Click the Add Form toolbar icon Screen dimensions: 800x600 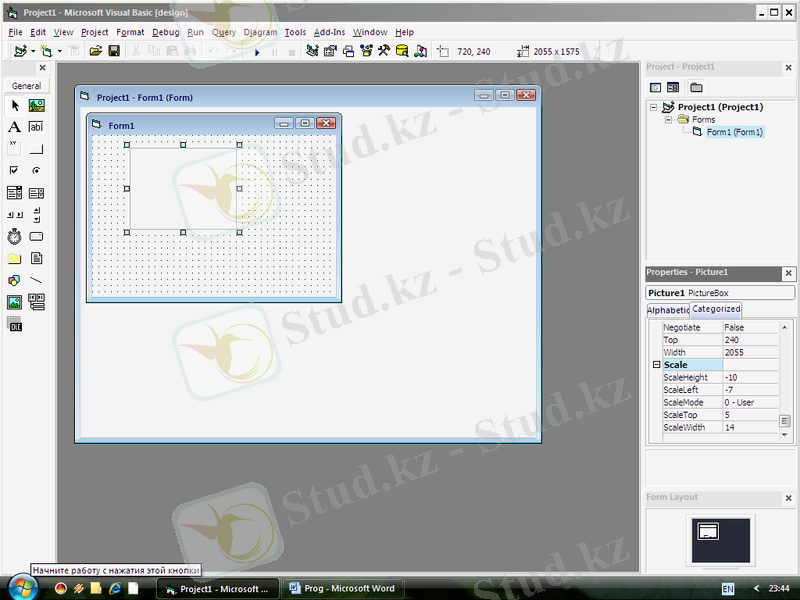pyautogui.click(x=46, y=51)
